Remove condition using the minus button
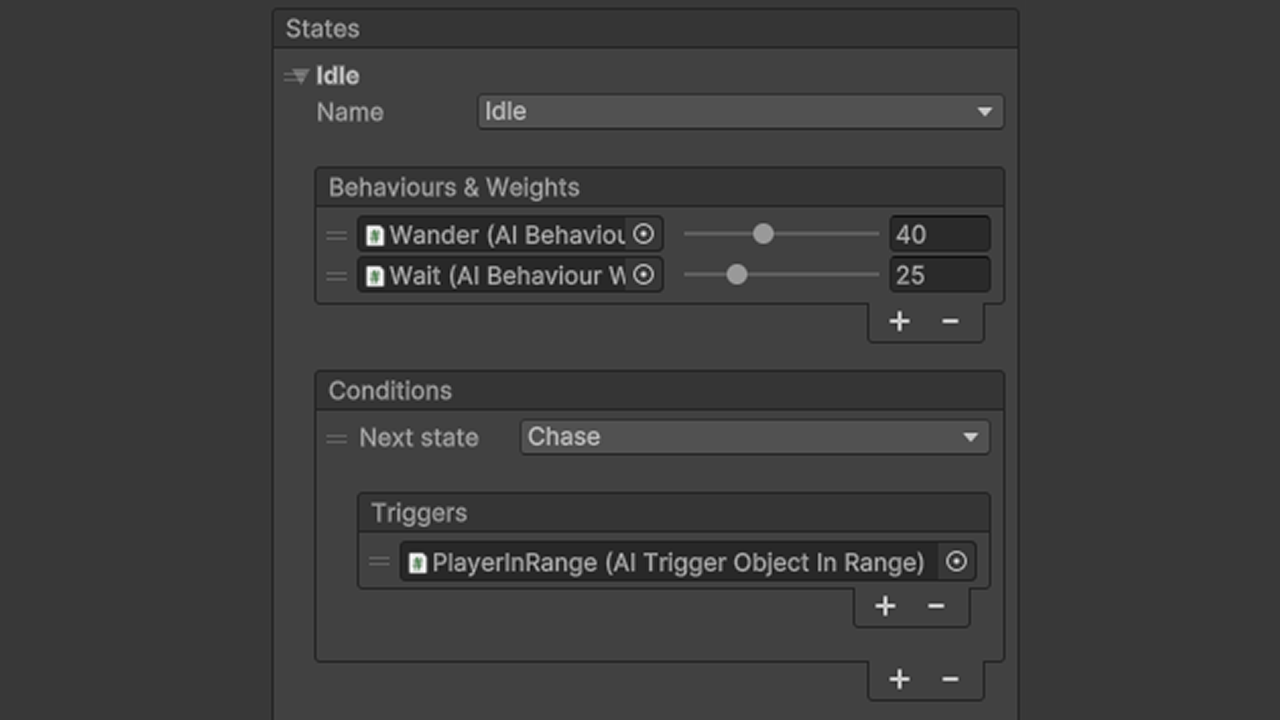Image resolution: width=1280 pixels, height=720 pixels. tap(950, 679)
